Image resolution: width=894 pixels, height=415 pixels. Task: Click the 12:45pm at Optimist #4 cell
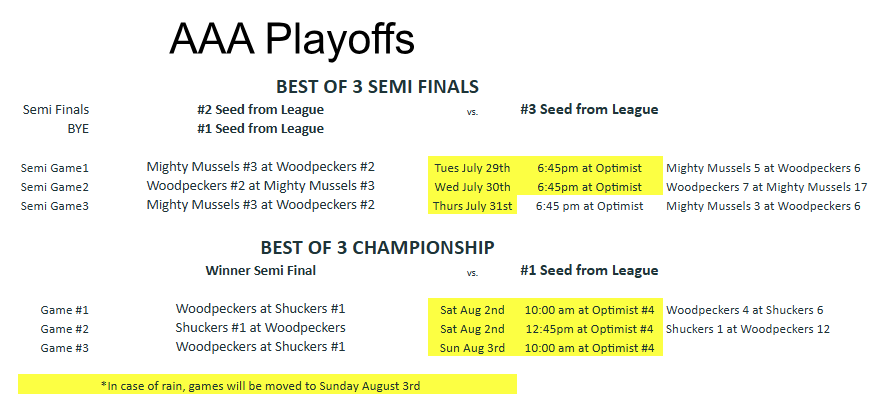(589, 329)
